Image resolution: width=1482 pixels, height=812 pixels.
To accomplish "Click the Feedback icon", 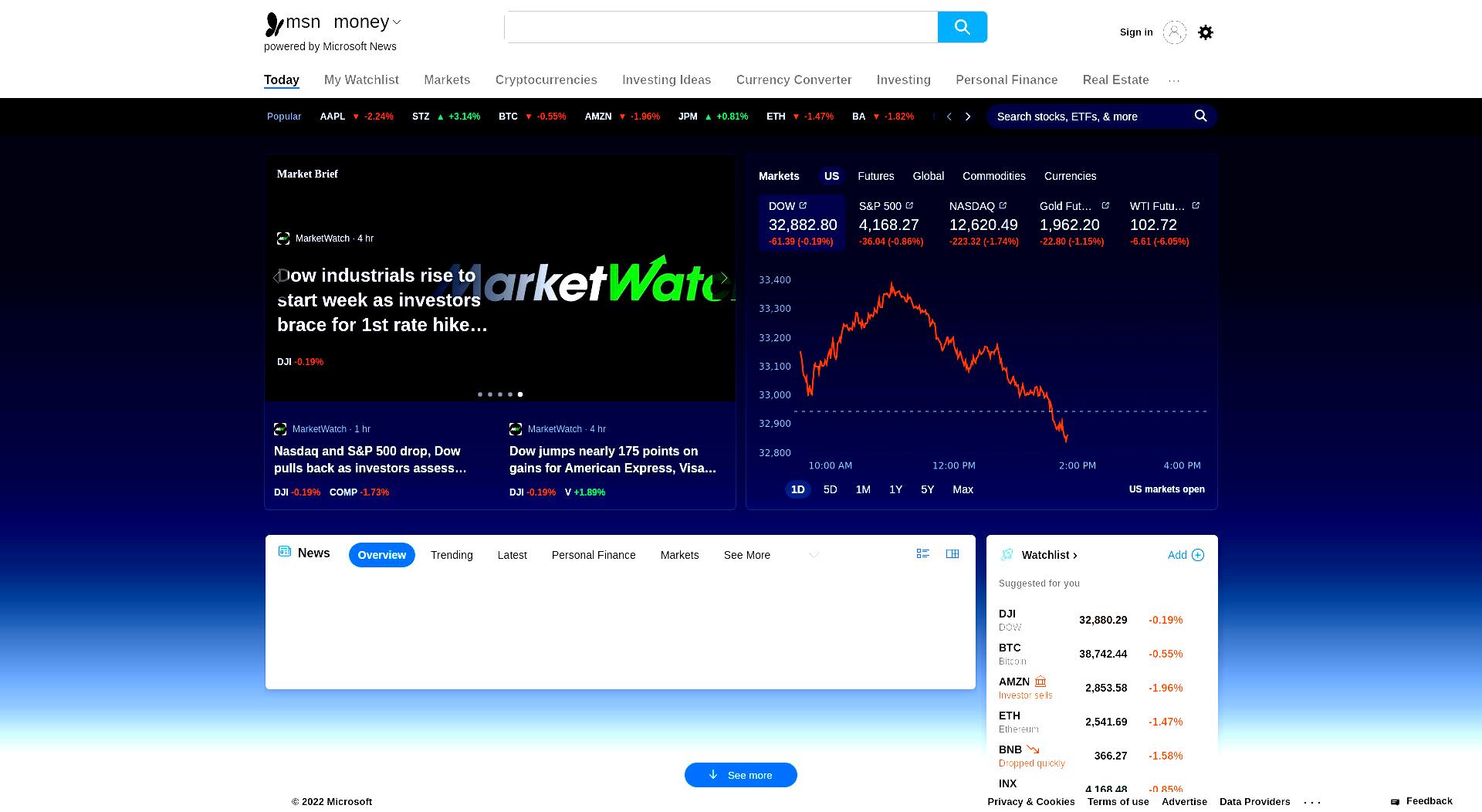I will (1395, 802).
